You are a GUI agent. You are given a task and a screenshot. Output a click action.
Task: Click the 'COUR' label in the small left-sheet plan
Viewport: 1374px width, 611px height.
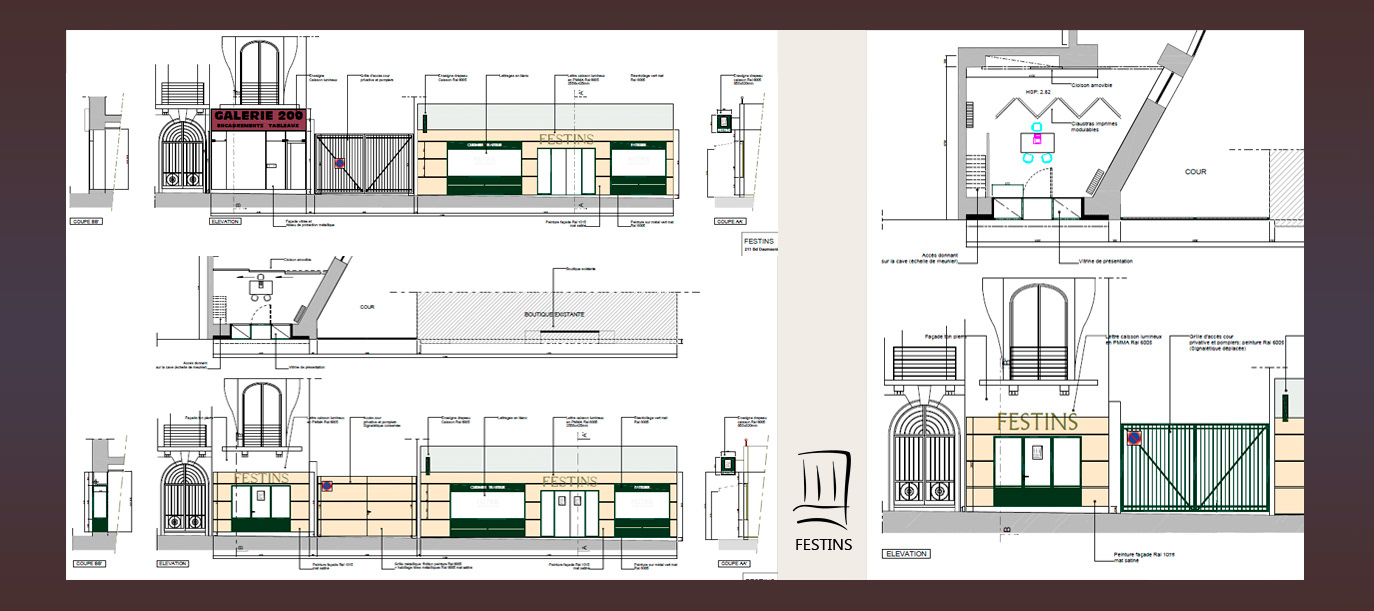367,308
